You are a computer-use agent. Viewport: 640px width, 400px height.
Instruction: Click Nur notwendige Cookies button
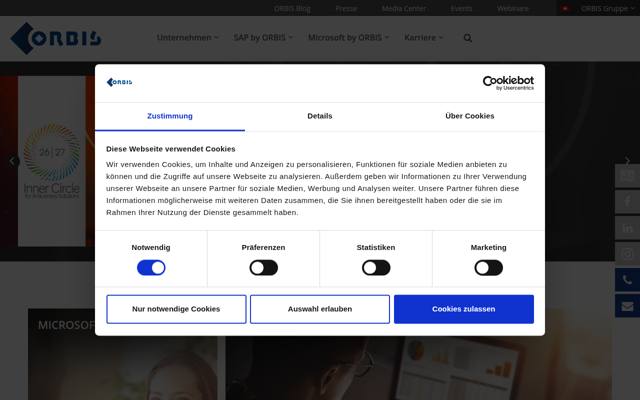[176, 309]
